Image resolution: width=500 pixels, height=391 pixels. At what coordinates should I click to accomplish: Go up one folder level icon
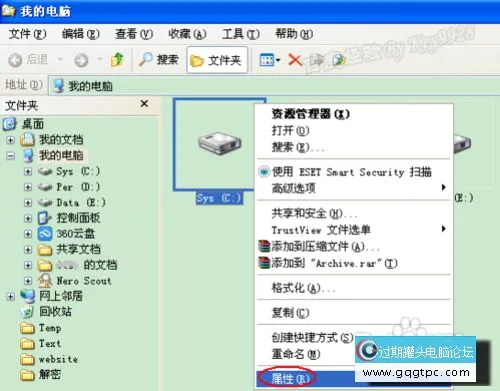tap(117, 60)
